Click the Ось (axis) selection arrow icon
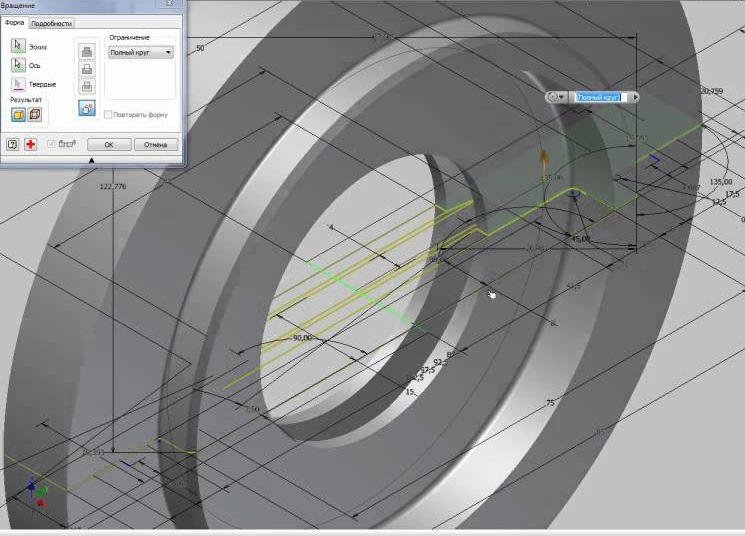This screenshot has height=536, width=745. click(x=17, y=65)
